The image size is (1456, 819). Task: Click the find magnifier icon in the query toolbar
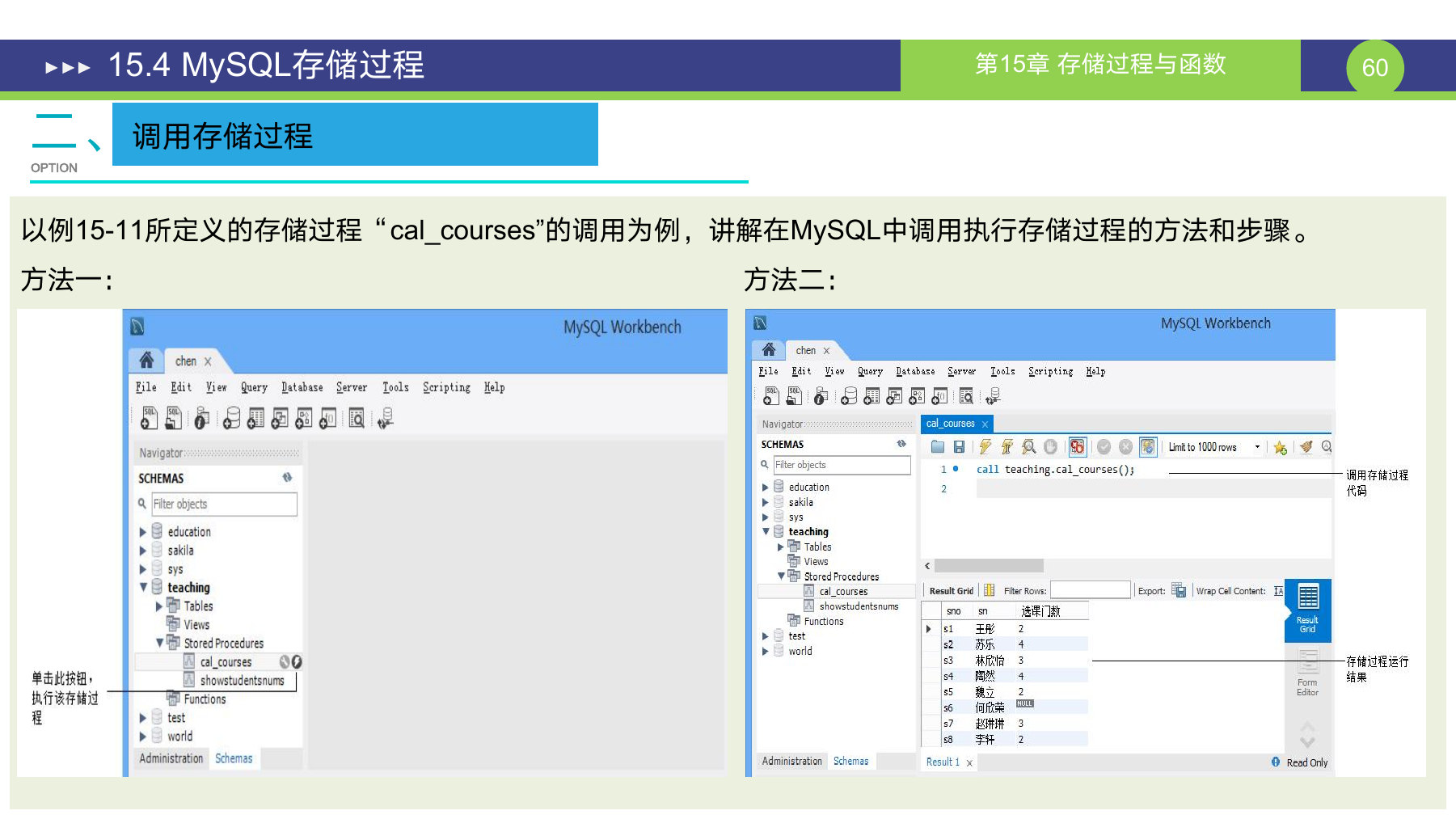pos(1326,446)
